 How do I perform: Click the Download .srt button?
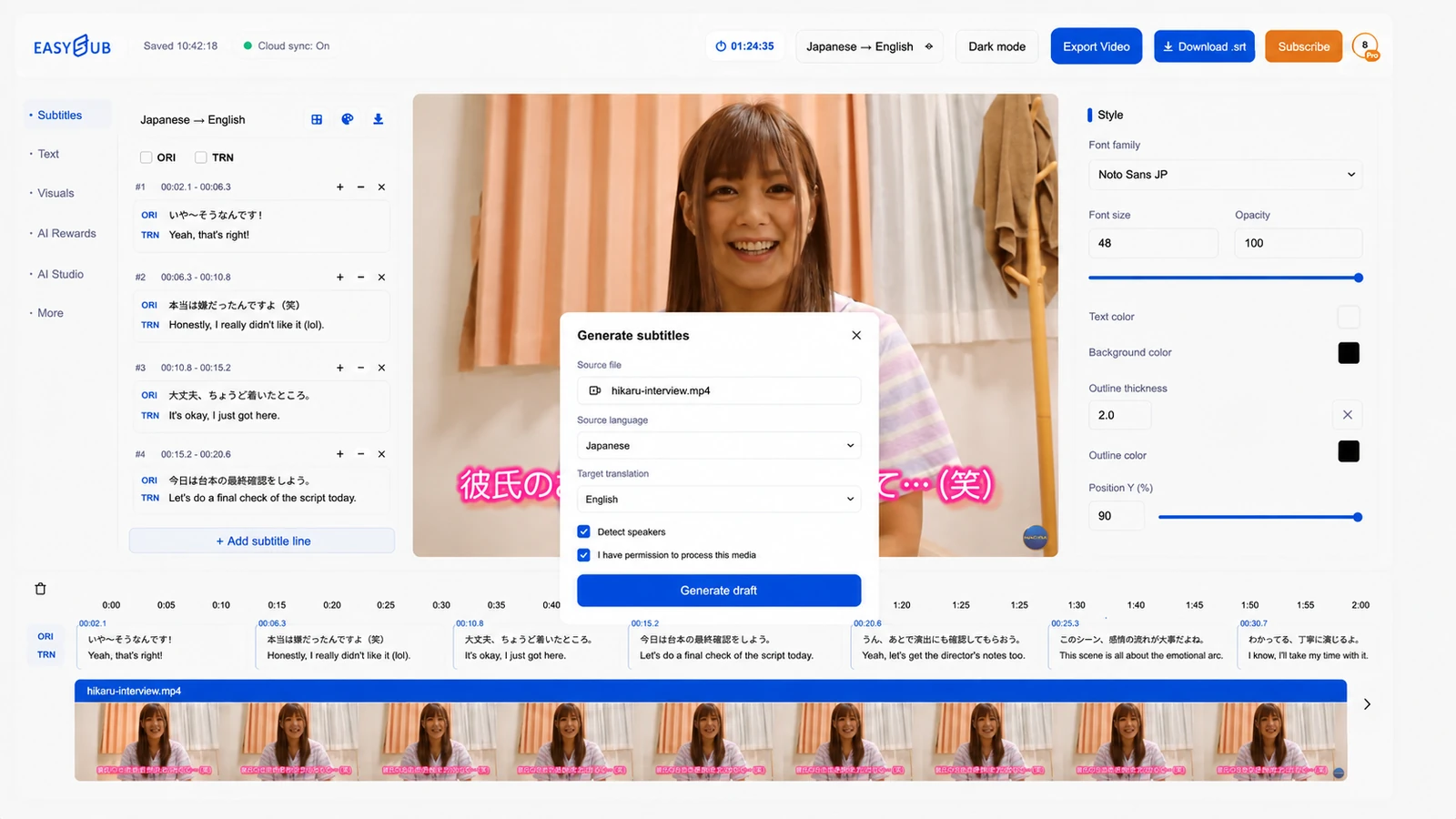tap(1204, 46)
